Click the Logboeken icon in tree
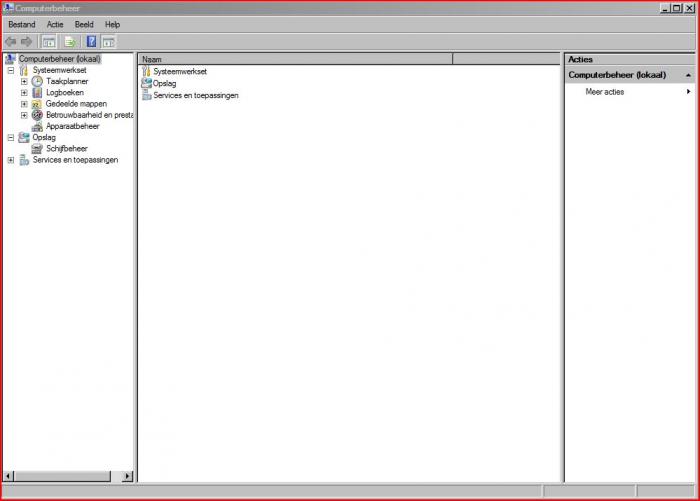The image size is (700, 501). click(38, 92)
